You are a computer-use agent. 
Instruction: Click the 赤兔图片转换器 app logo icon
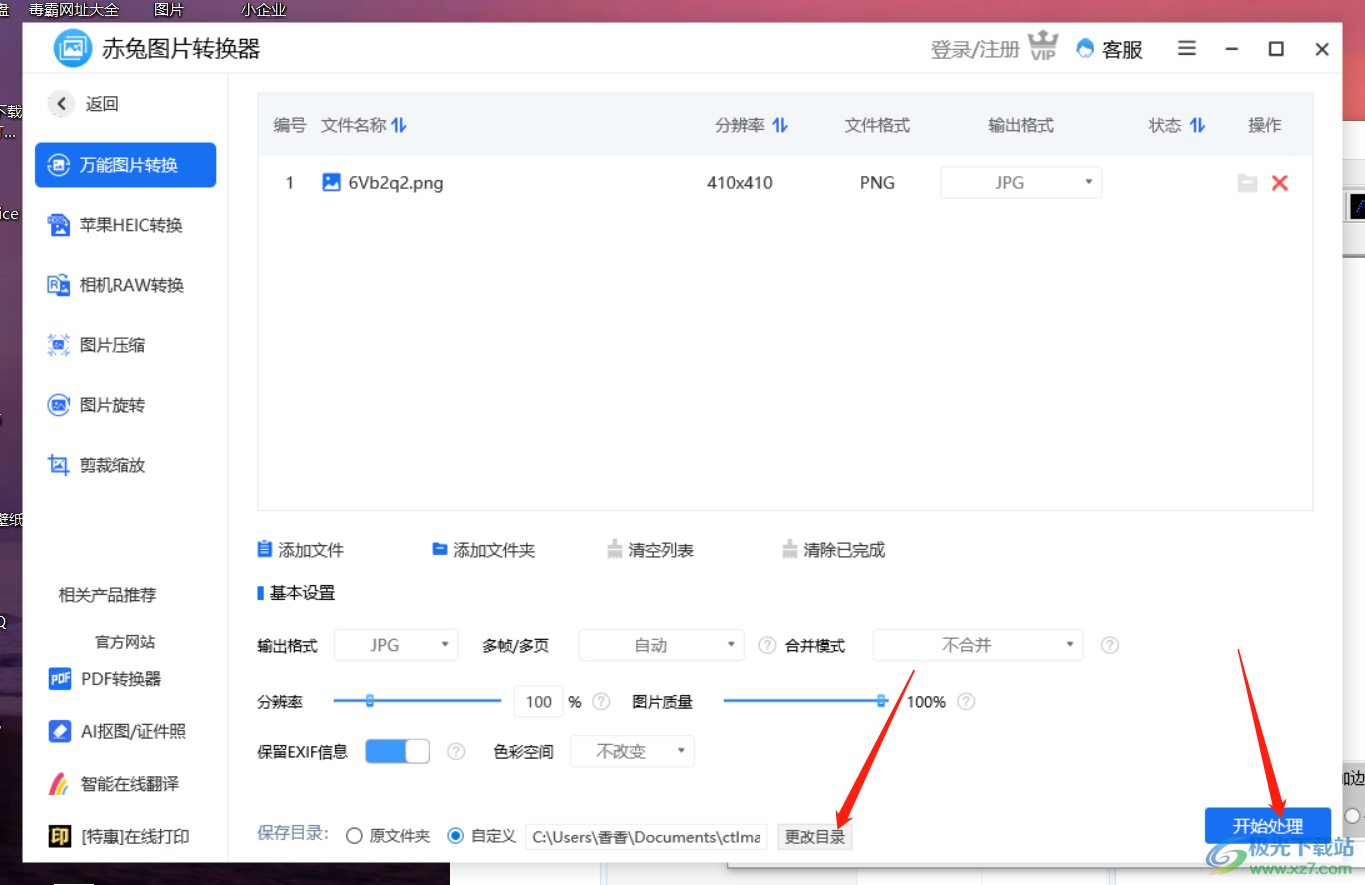click(73, 48)
